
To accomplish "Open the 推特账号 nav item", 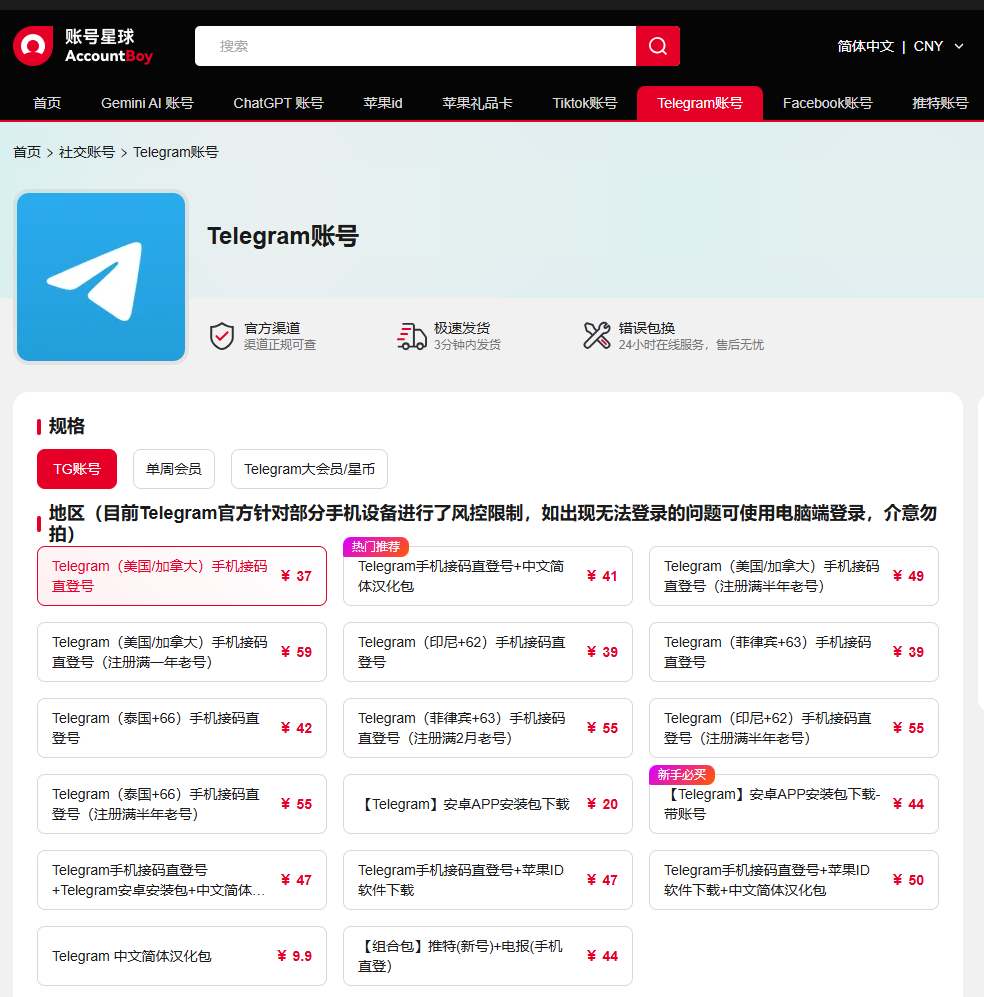I will point(940,103).
